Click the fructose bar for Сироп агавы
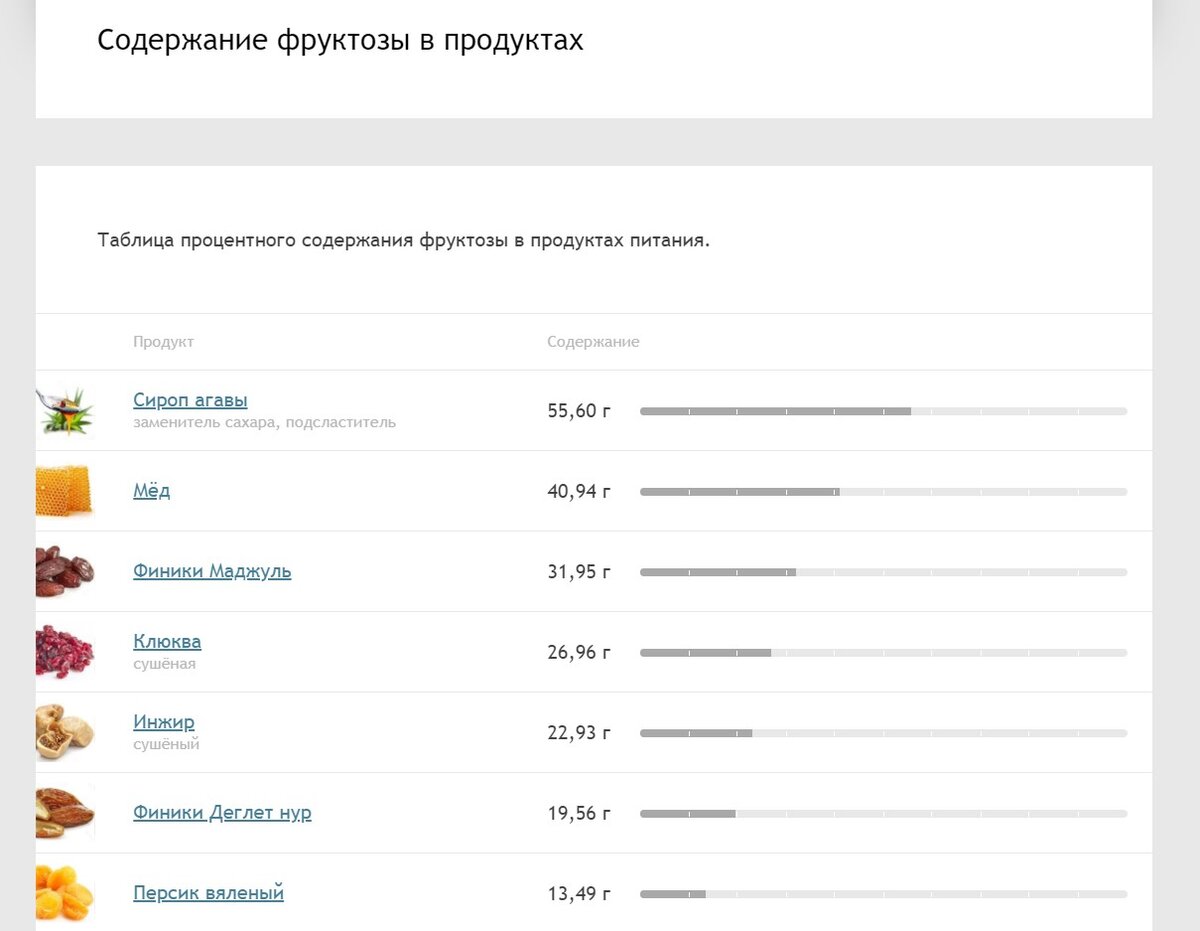The width and height of the screenshot is (1200, 931). tap(883, 411)
